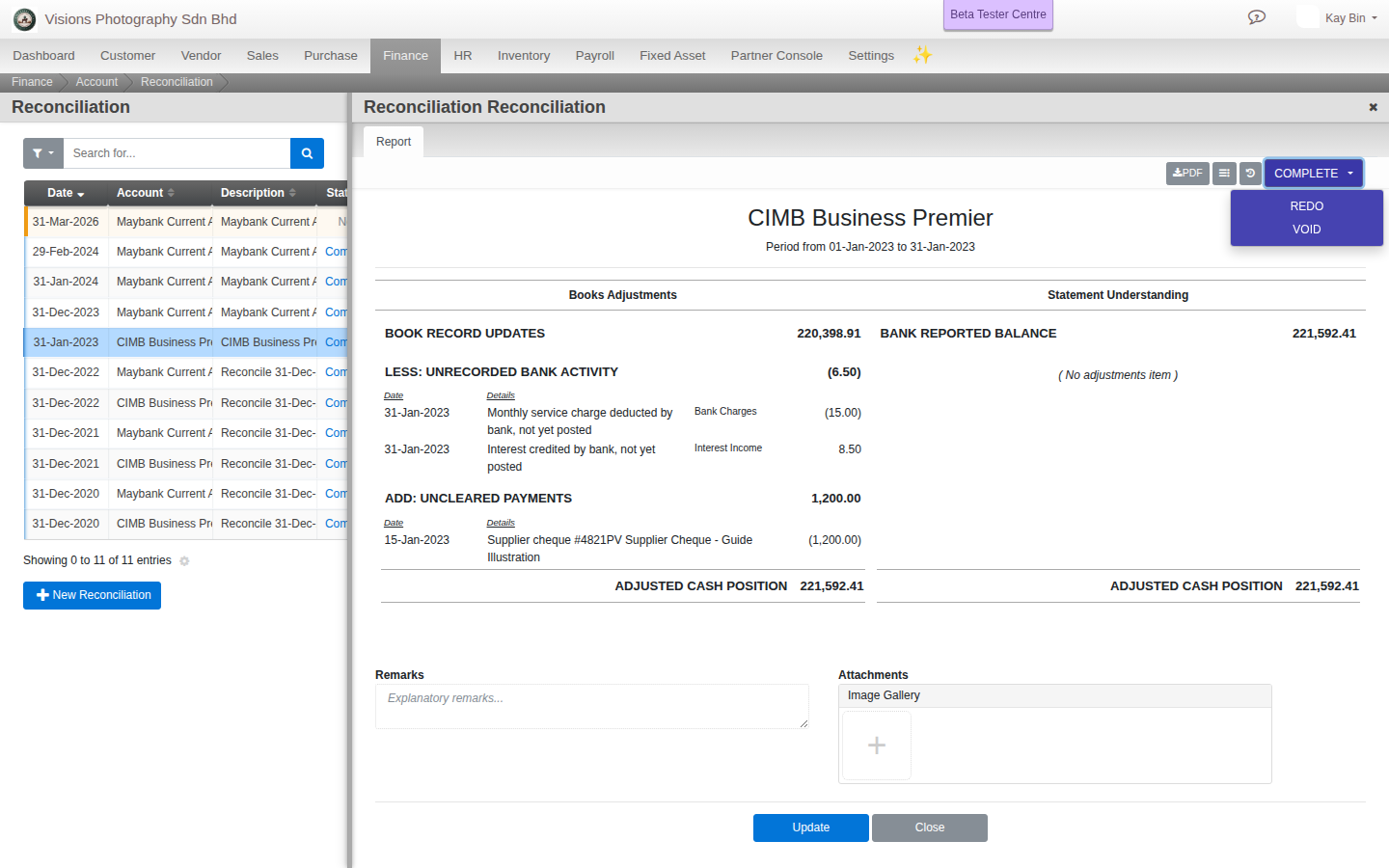This screenshot has width=1389, height=868.
Task: Click the Monthly service charge detail line
Action: [580, 421]
